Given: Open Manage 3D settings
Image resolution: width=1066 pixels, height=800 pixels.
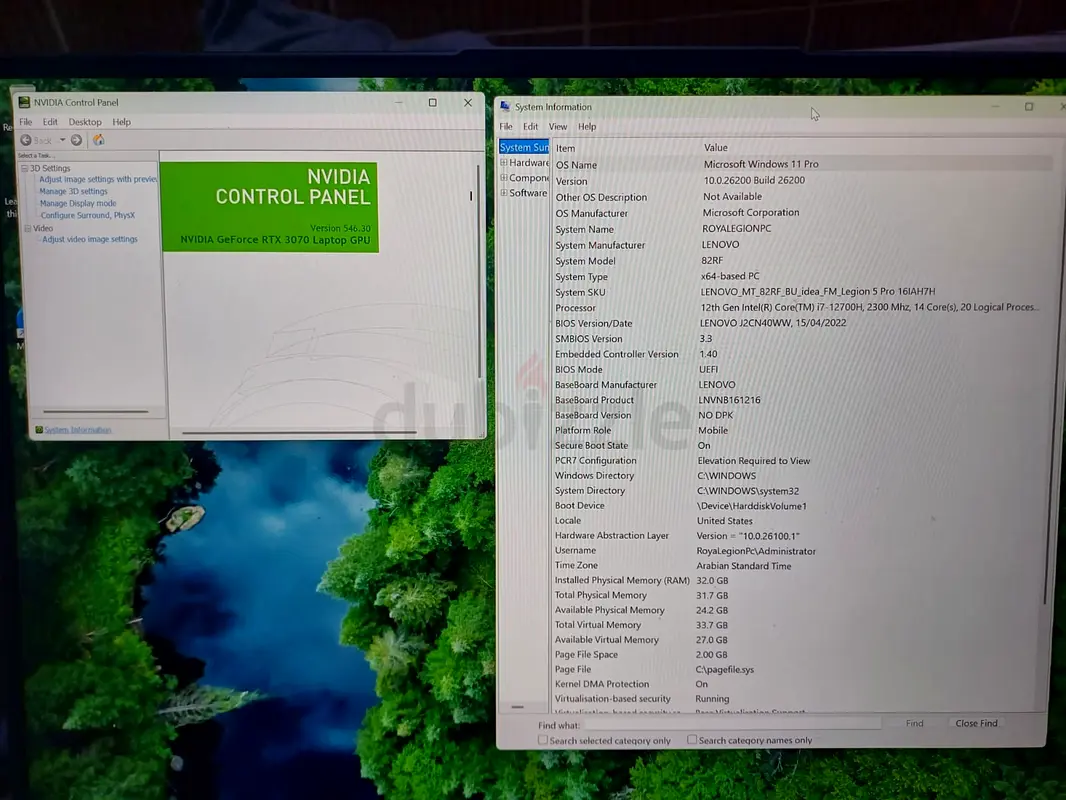Looking at the screenshot, I should click(73, 192).
